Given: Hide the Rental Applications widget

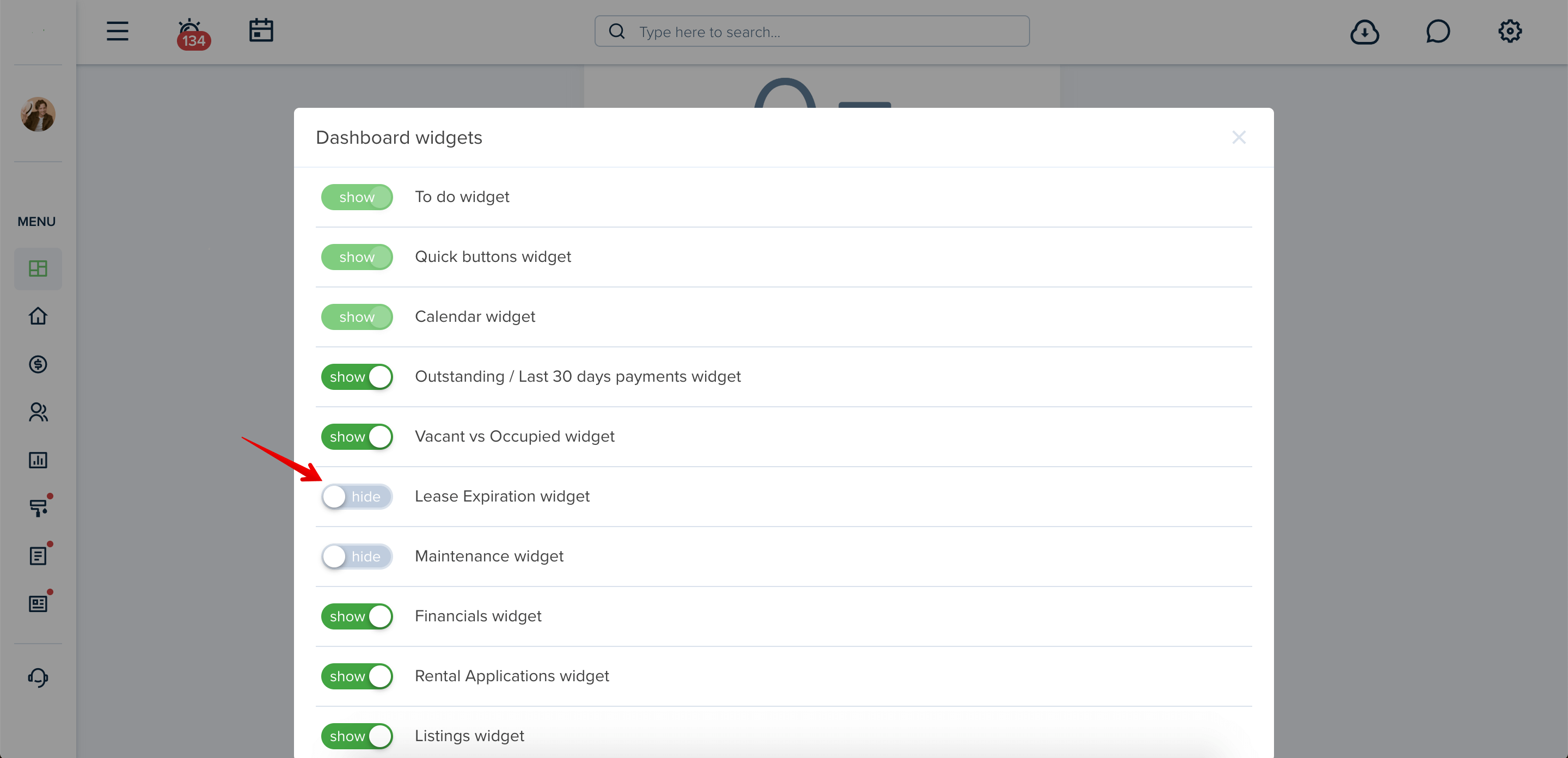Looking at the screenshot, I should coord(357,676).
